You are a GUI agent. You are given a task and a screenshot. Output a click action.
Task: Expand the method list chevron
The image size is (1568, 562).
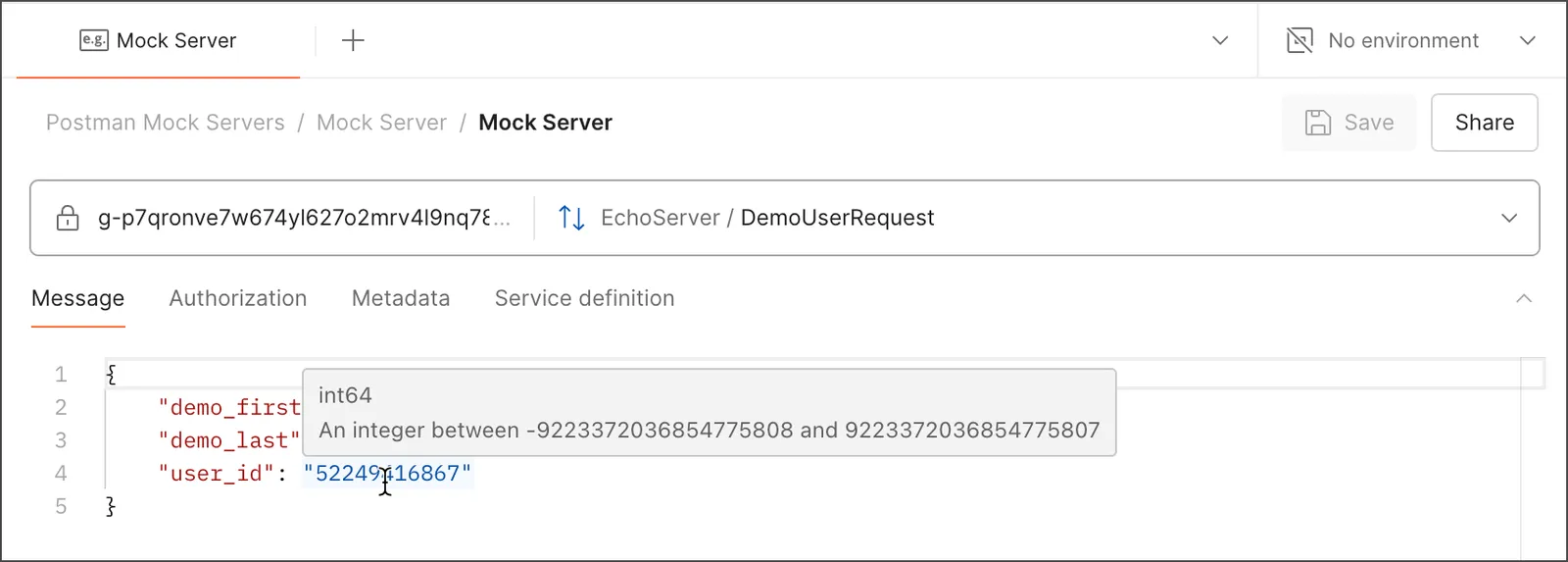[1509, 218]
